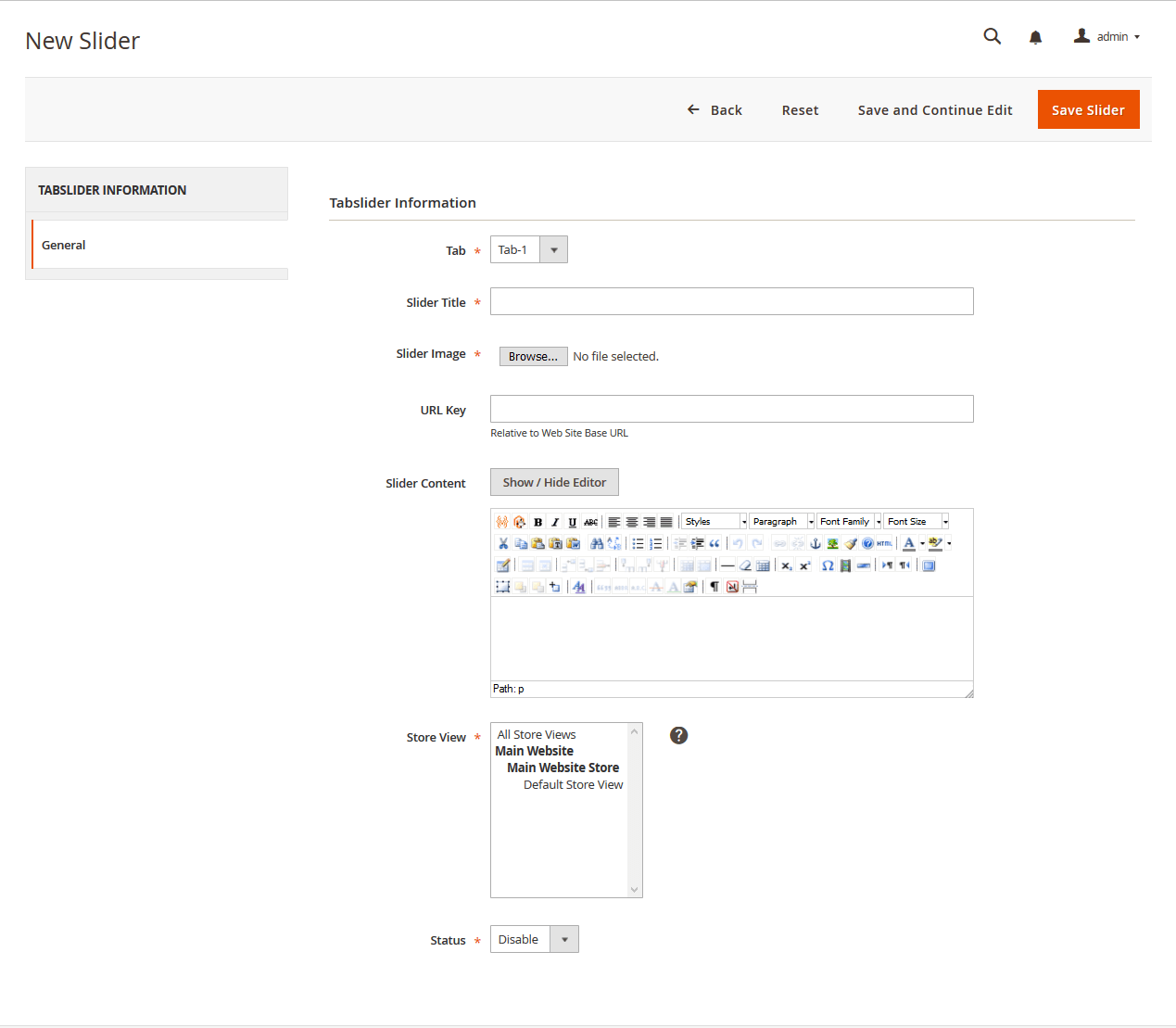Expand the Status dropdown set to Disable

point(534,939)
